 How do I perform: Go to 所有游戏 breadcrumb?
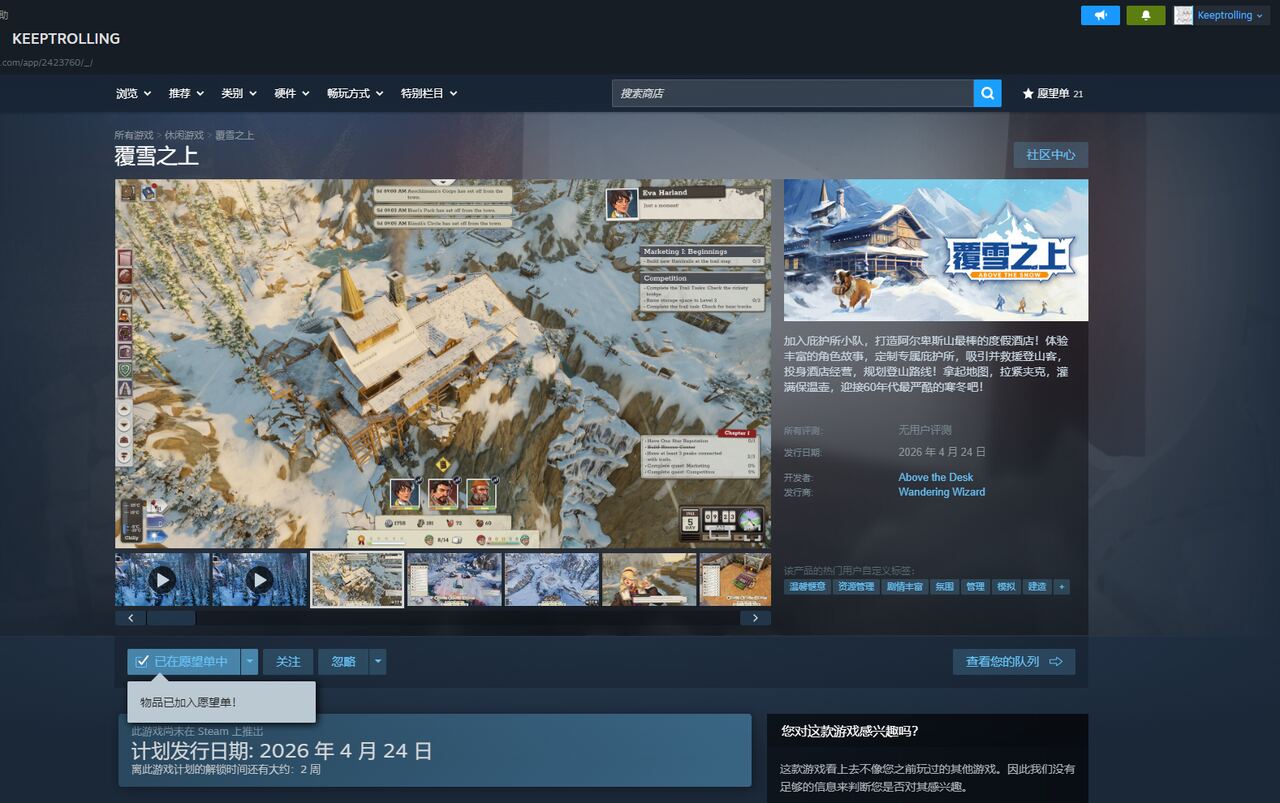(x=134, y=135)
